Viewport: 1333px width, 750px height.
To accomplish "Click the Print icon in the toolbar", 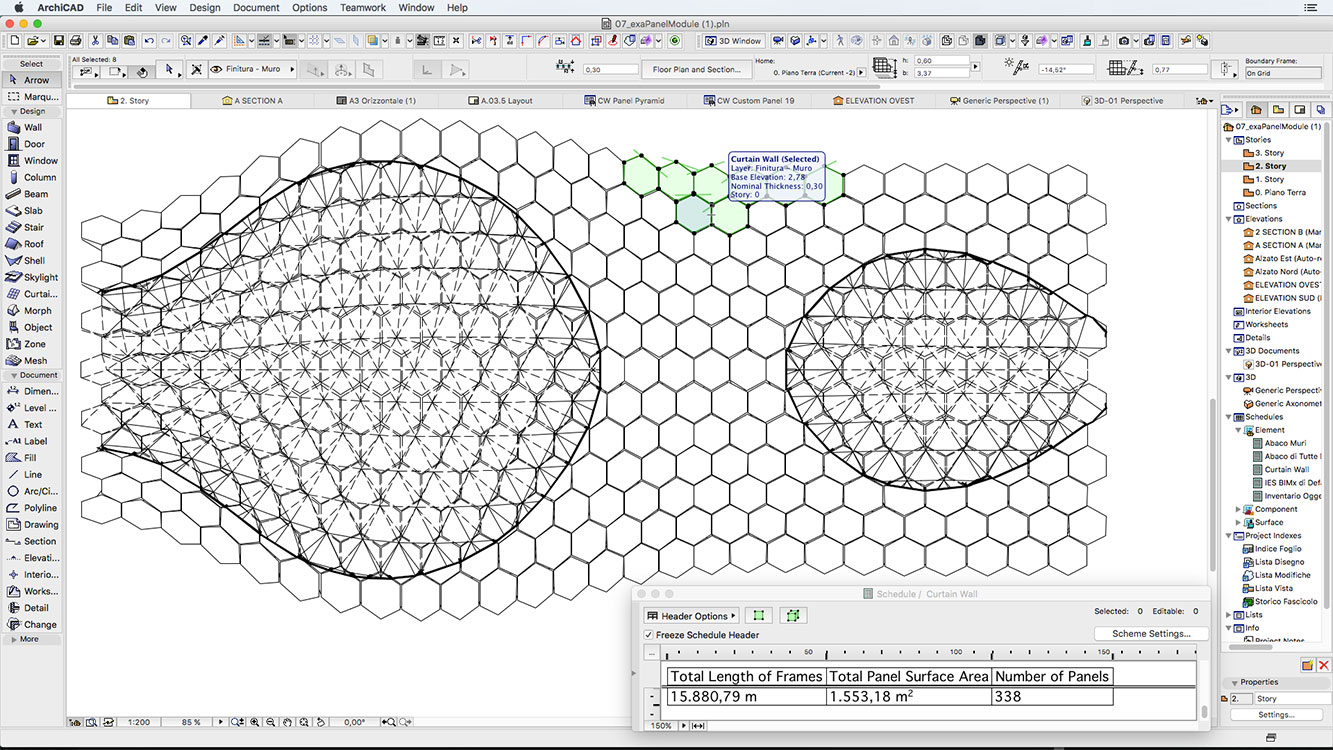I will point(76,41).
